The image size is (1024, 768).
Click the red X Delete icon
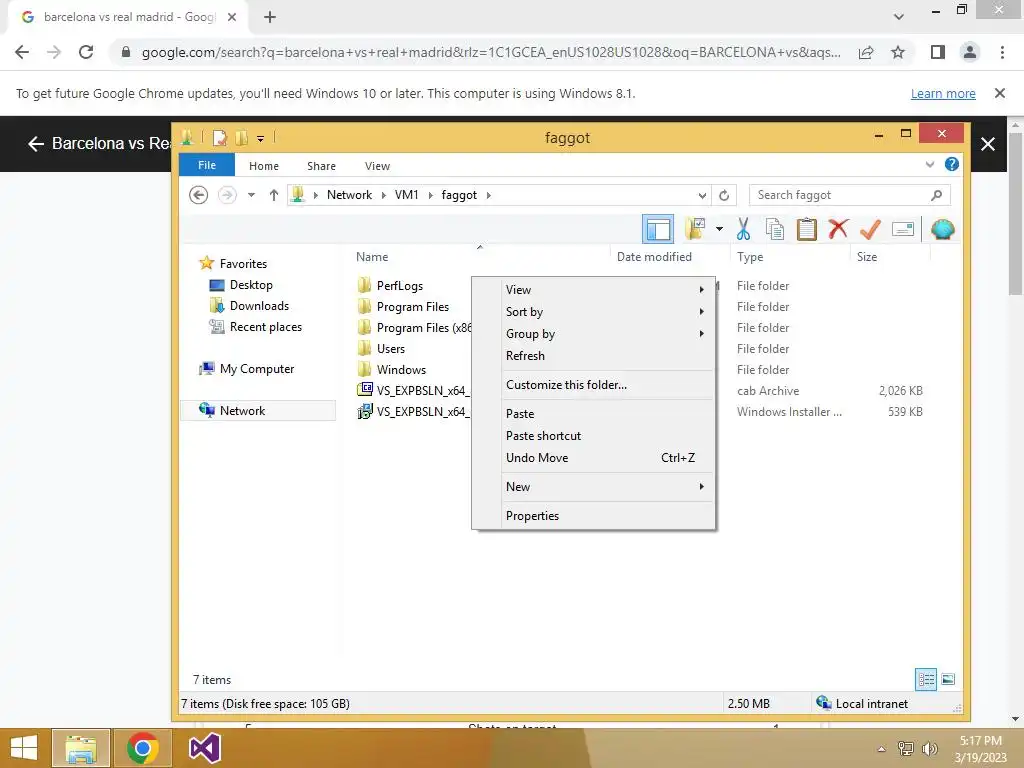[838, 229]
